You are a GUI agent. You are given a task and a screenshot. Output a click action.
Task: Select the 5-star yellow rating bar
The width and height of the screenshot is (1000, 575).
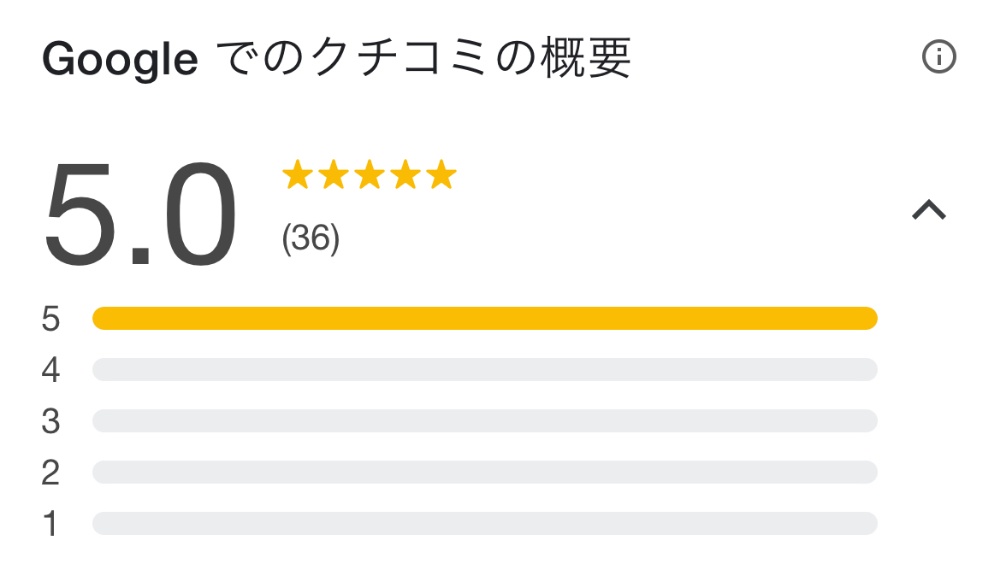tap(485, 318)
